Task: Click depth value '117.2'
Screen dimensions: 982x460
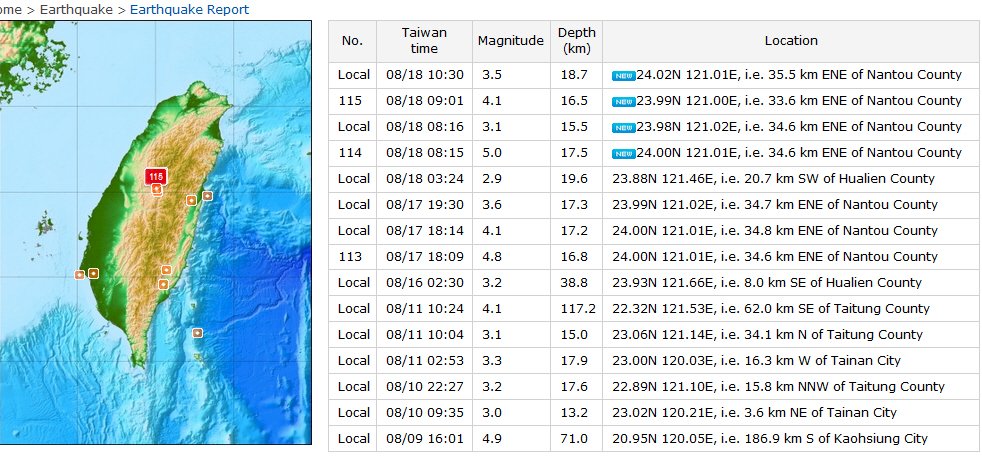Action: pyautogui.click(x=577, y=309)
